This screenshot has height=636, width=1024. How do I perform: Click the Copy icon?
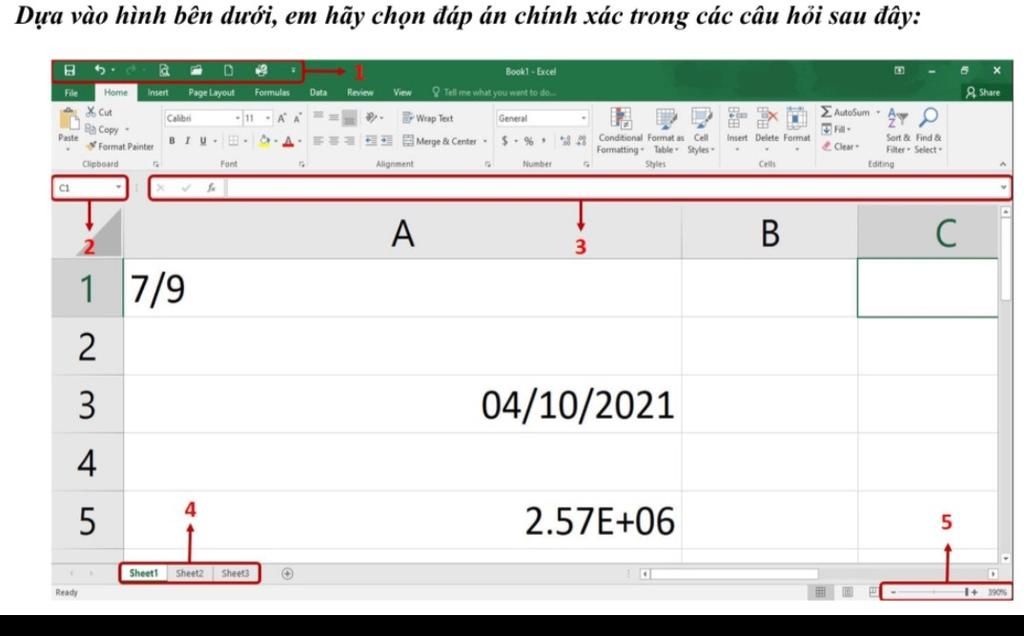click(91, 129)
